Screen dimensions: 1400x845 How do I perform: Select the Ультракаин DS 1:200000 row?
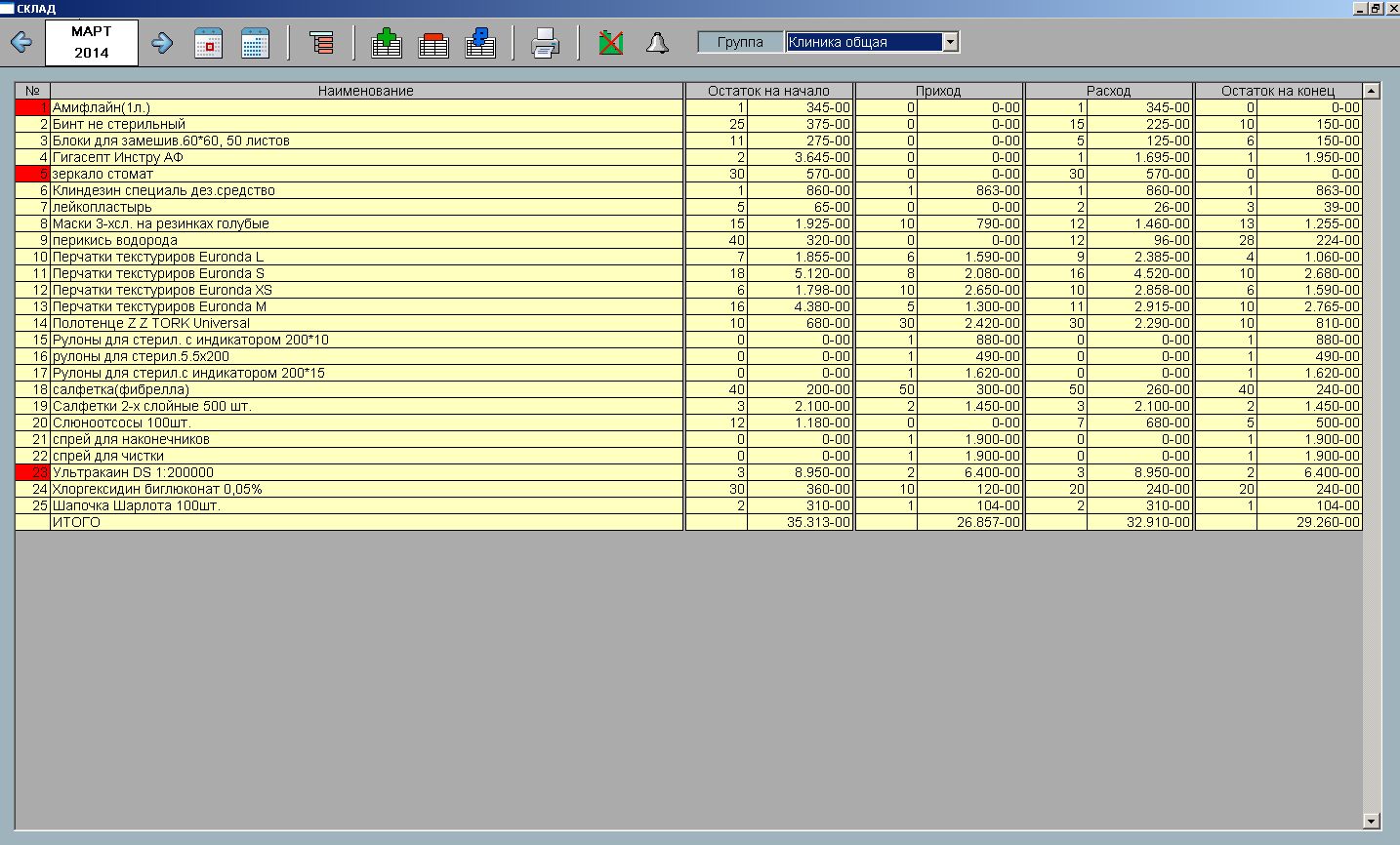[366, 472]
